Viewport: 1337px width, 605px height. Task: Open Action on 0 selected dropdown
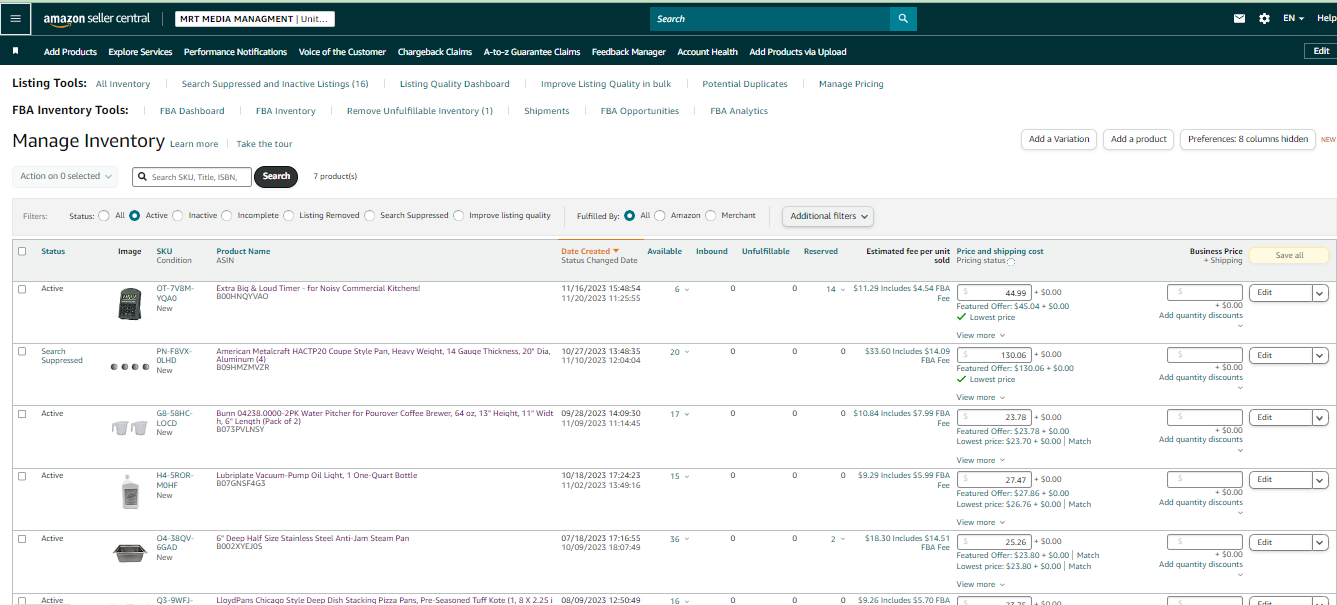[x=65, y=176]
